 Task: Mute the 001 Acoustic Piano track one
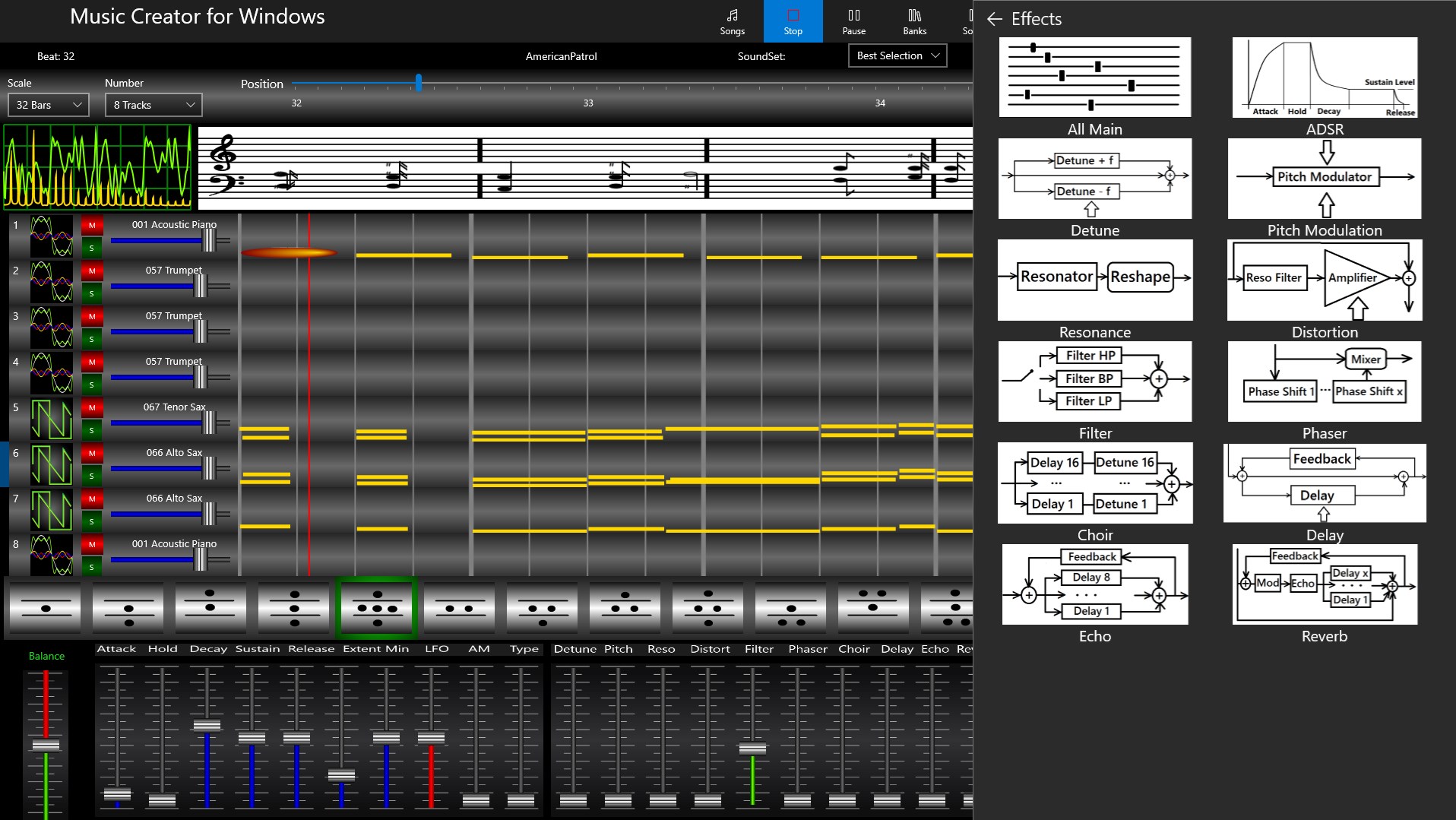coord(91,226)
